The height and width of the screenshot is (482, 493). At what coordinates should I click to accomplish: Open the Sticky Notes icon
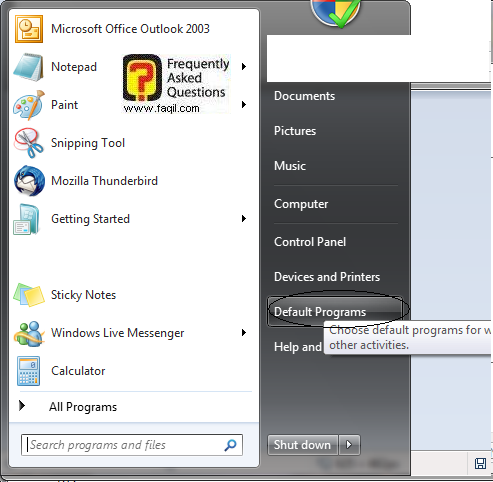pos(29,295)
